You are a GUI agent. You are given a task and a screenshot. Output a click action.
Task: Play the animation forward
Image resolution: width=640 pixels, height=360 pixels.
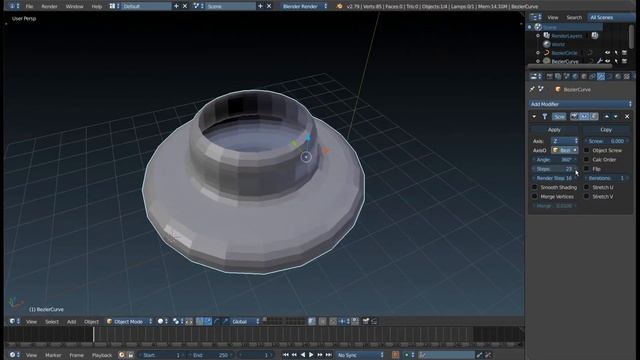311,355
